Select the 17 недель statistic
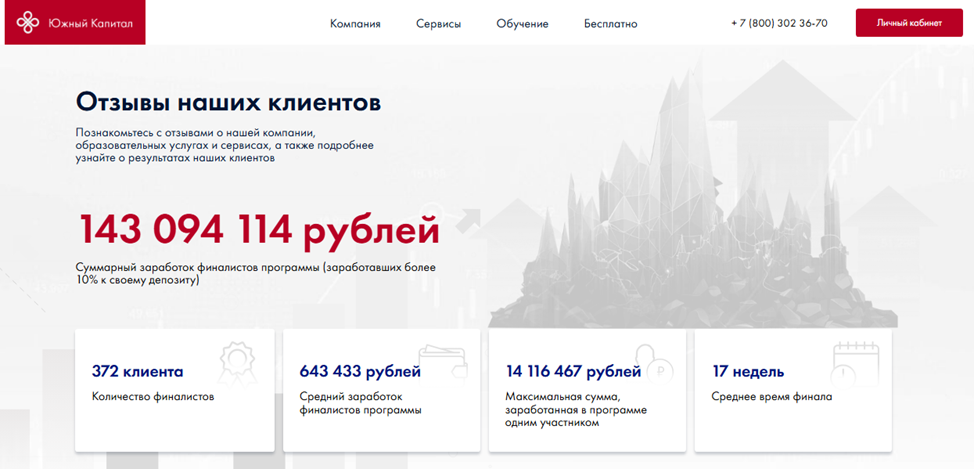Viewport: 974px width, 469px height. [748, 372]
